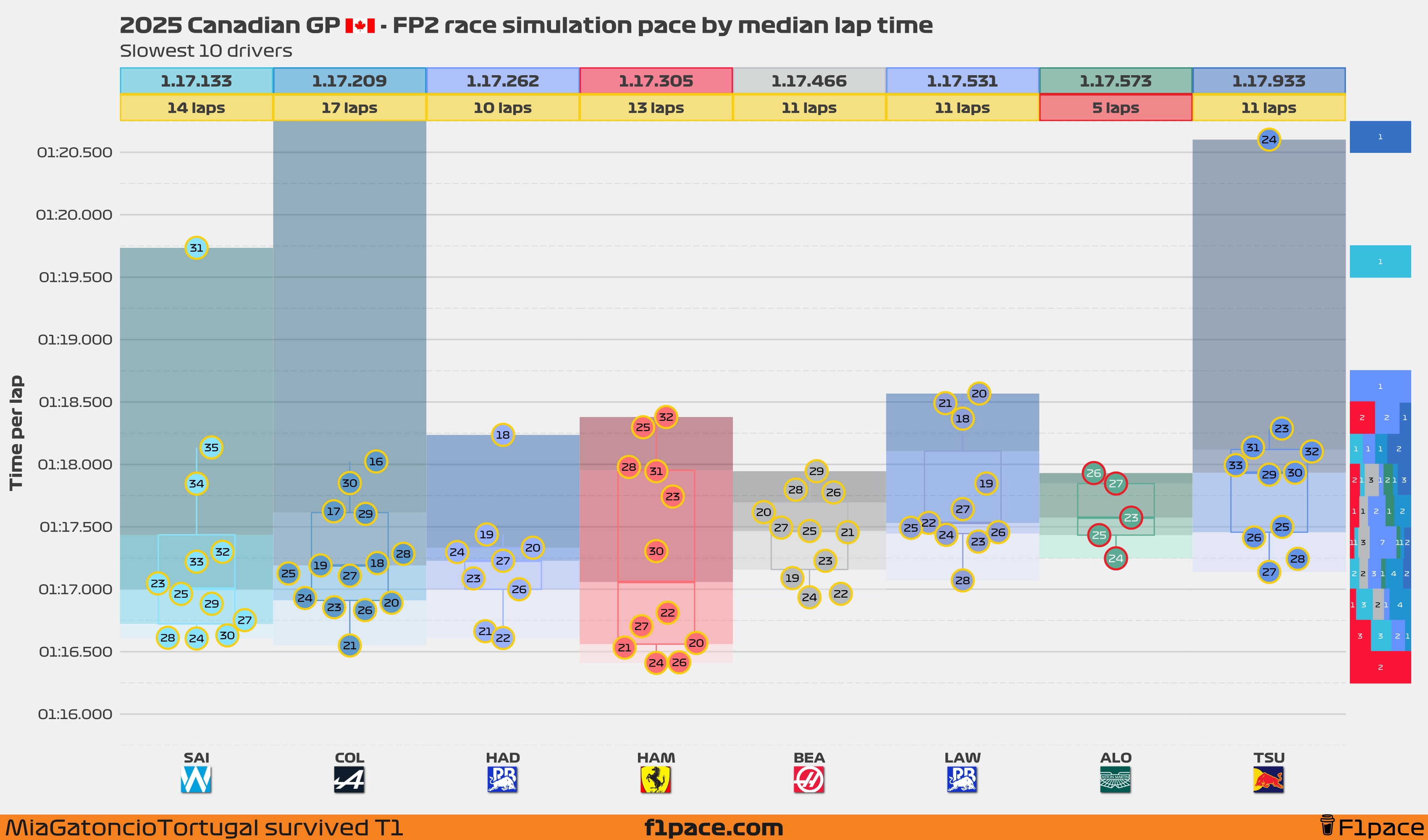Click LAW lap 28 marker
The height and width of the screenshot is (840, 1428).
pos(962,580)
